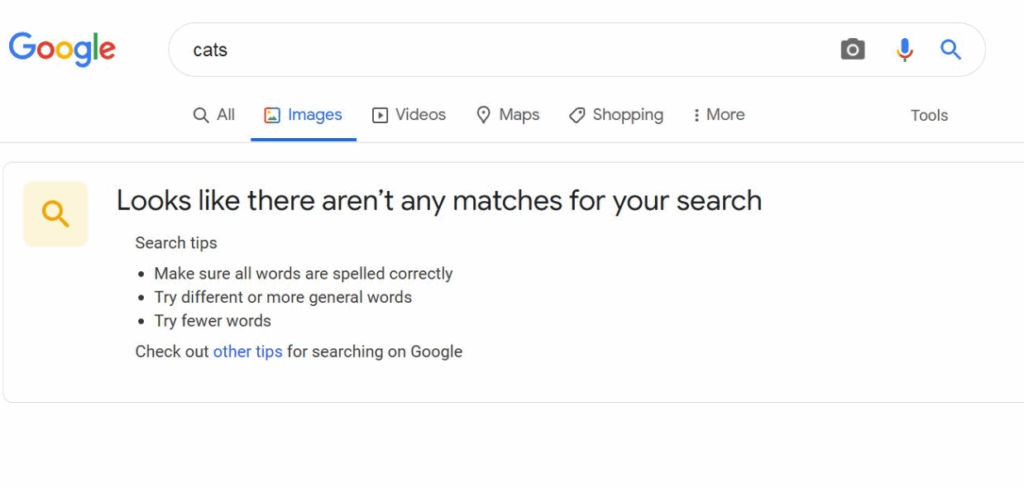Screen dimensions: 1024x488
Task: Click the "Search tips" label
Action: tap(176, 243)
